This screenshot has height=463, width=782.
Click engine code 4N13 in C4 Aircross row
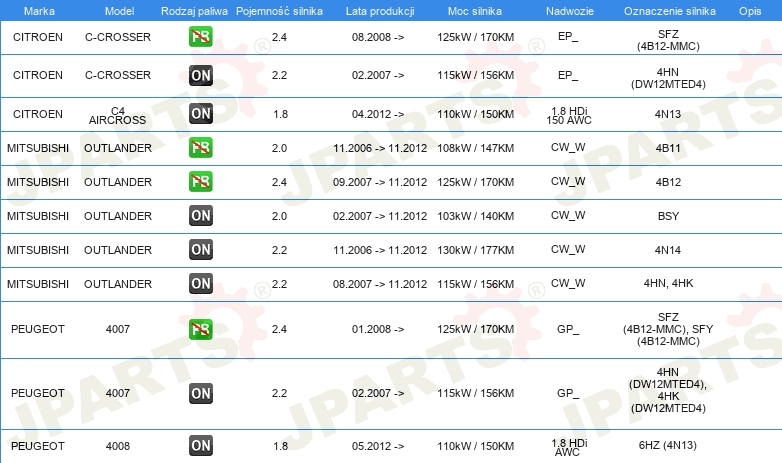click(668, 114)
